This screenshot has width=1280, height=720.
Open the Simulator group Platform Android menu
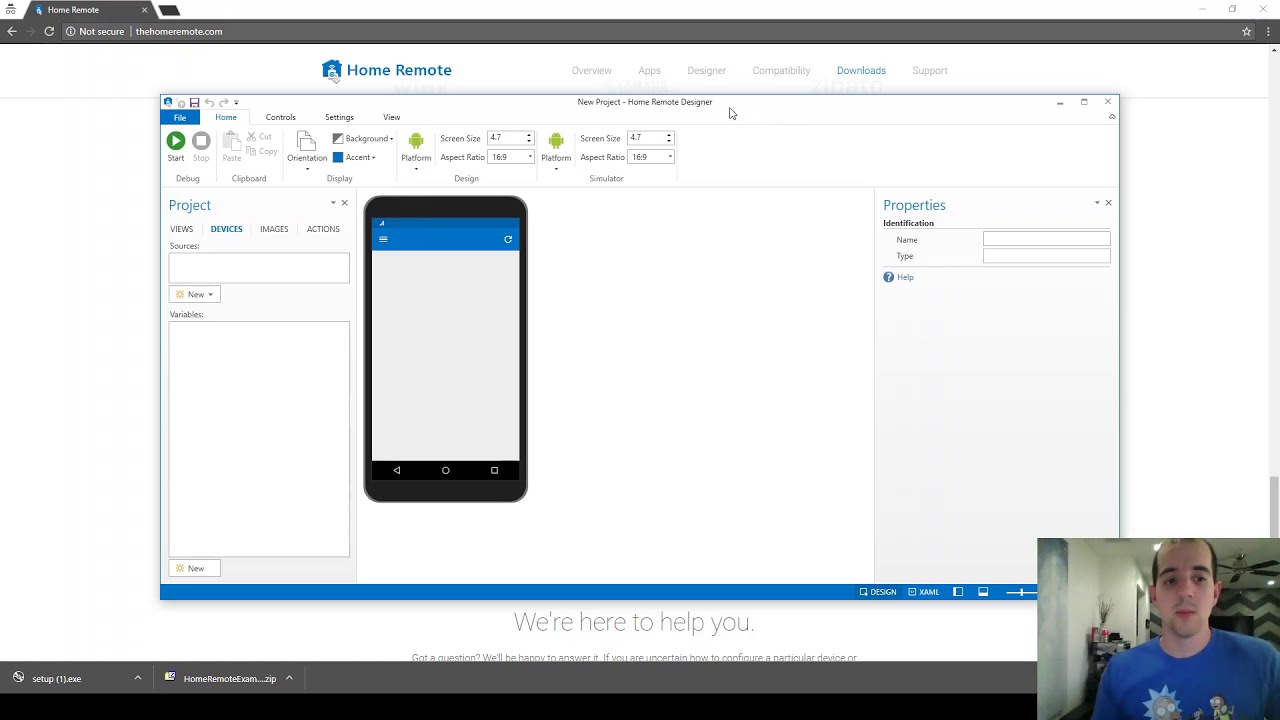click(x=556, y=150)
